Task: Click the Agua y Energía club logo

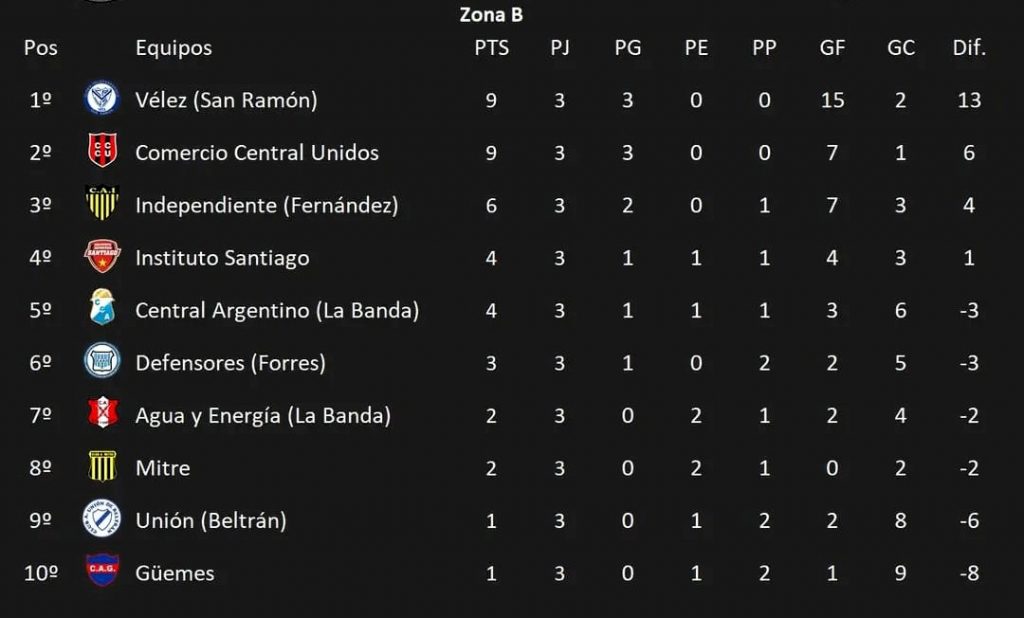Action: coord(103,413)
